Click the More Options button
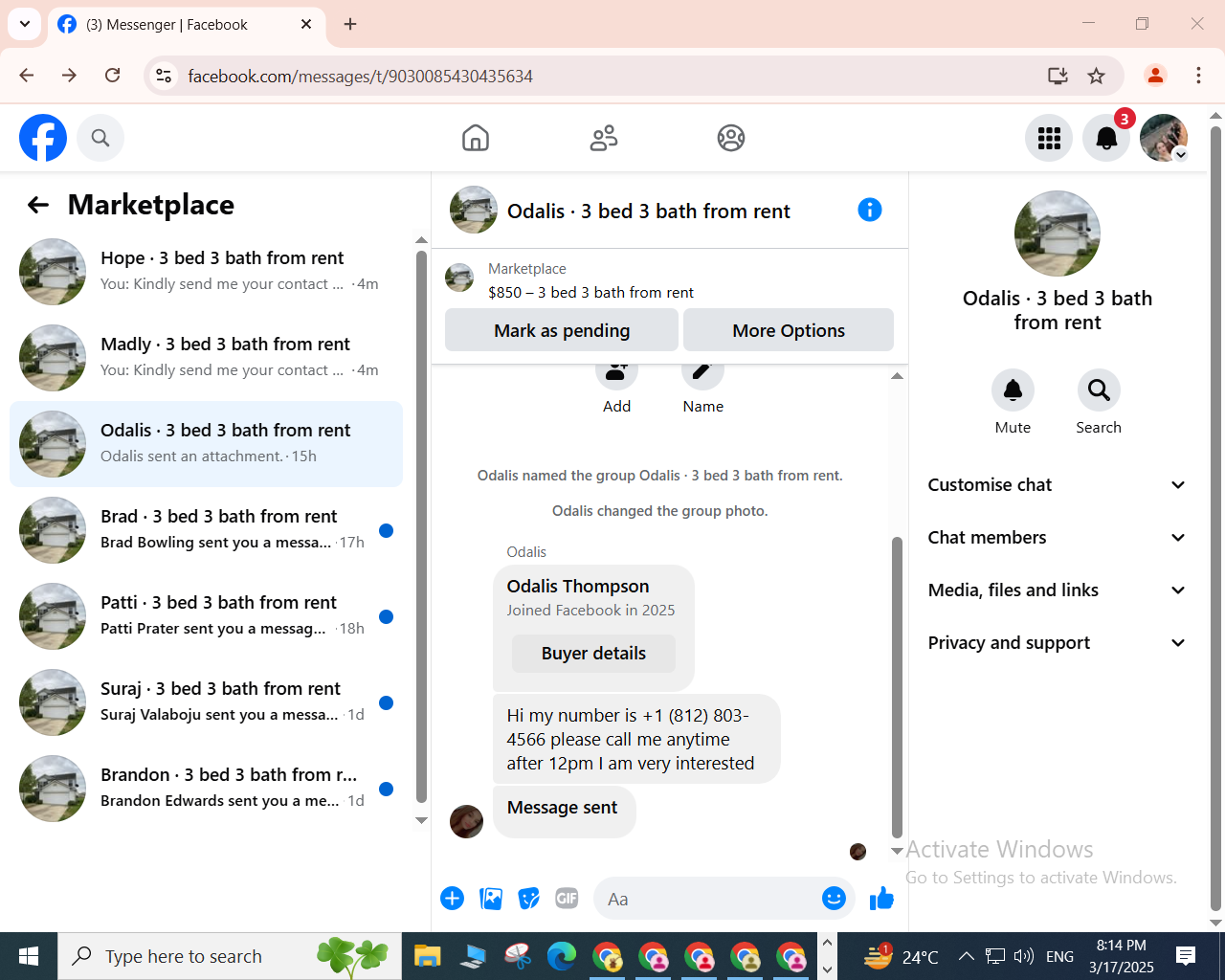 pyautogui.click(x=789, y=330)
